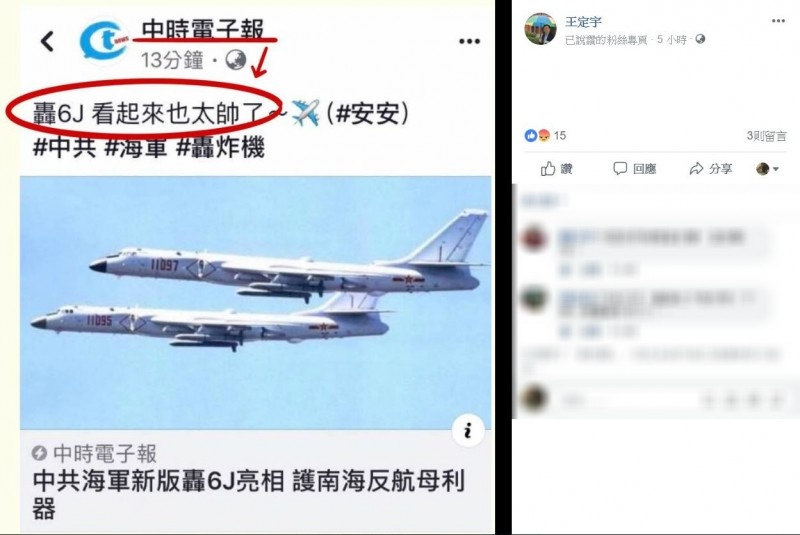This screenshot has height=535, width=800.
Task: Open 王定宇's profile picture
Action: coord(540,29)
